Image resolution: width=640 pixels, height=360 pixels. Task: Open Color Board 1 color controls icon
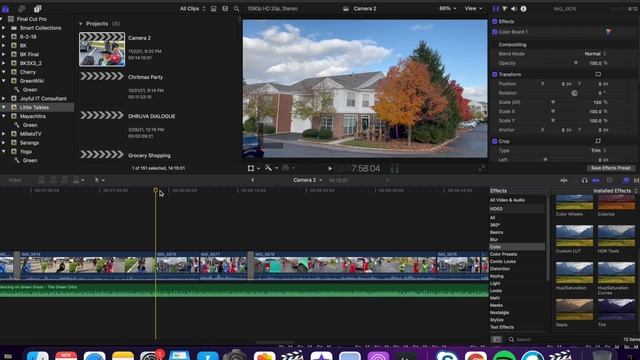[608, 31]
